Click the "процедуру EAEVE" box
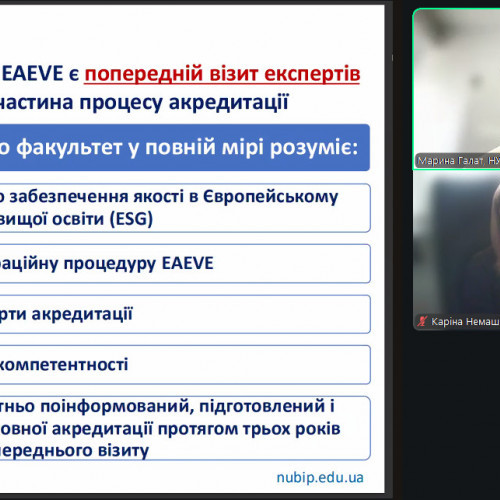 click(185, 264)
